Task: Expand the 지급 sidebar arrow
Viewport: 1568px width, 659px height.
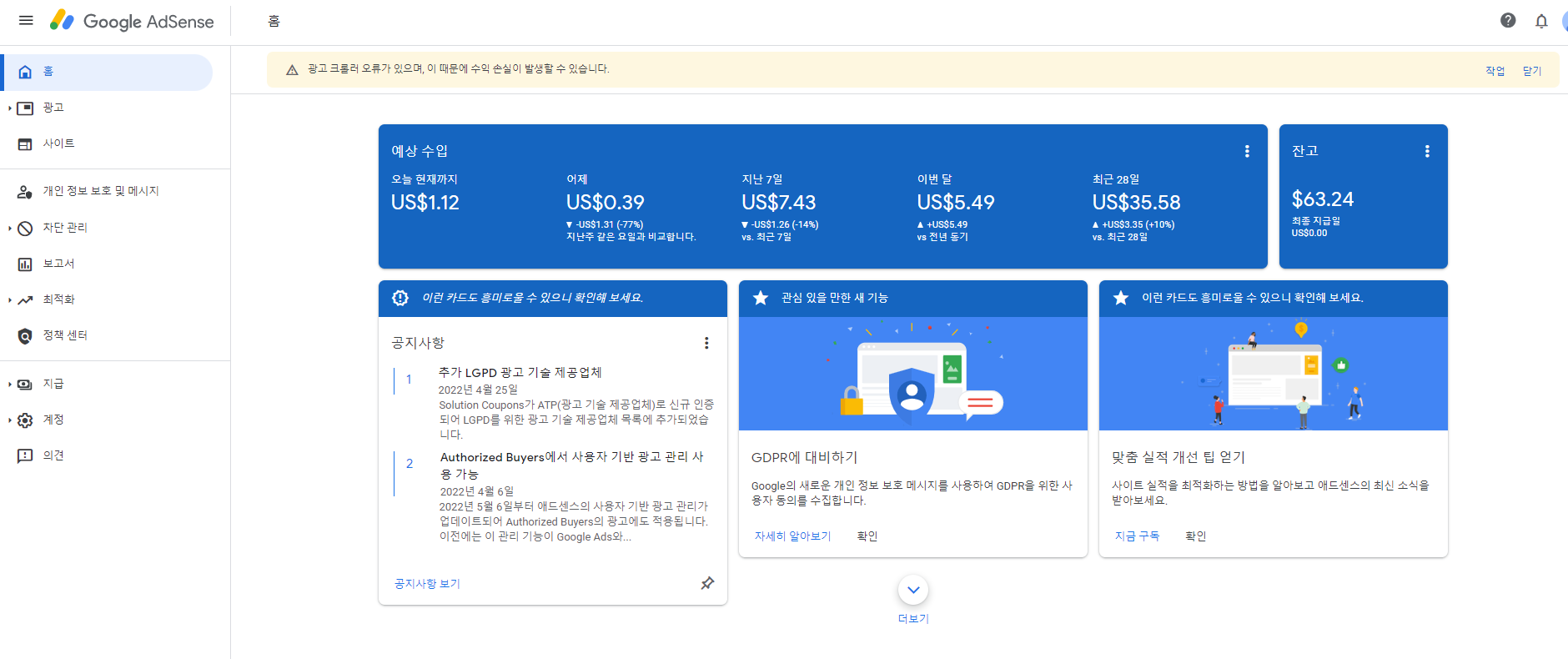Action: 9,384
